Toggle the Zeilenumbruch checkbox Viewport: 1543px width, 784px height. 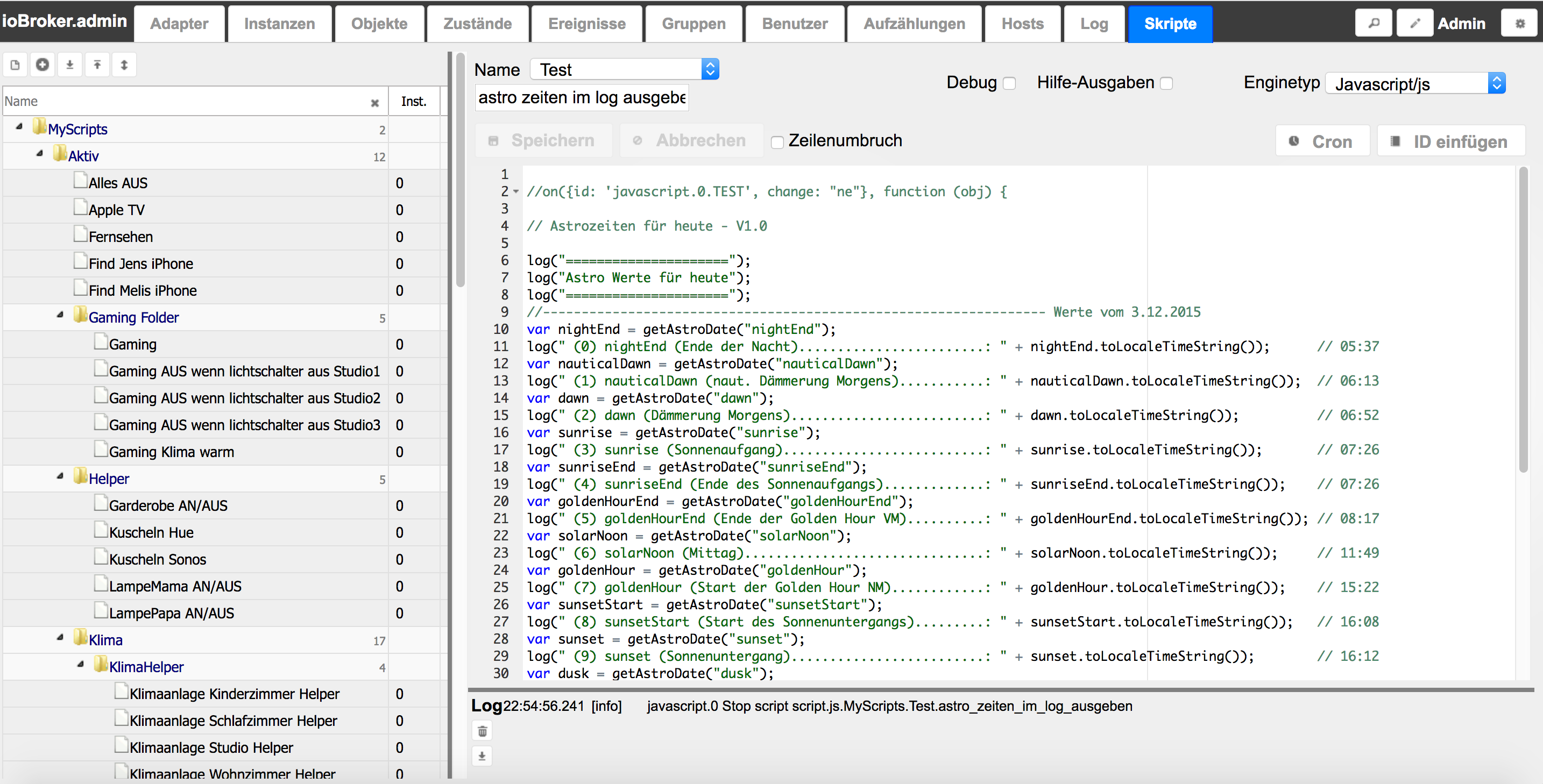coord(777,142)
